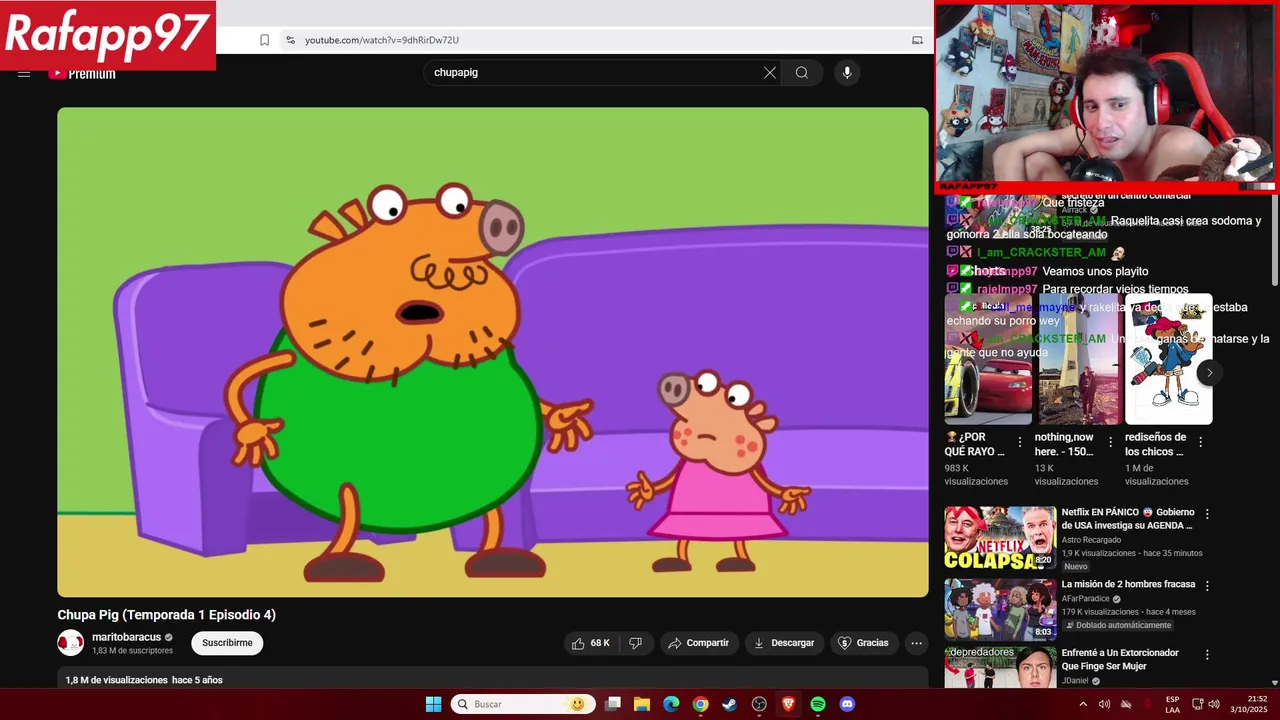Click the page vertical scrollbar
This screenshot has height=720, width=1280.
tap(1274, 240)
